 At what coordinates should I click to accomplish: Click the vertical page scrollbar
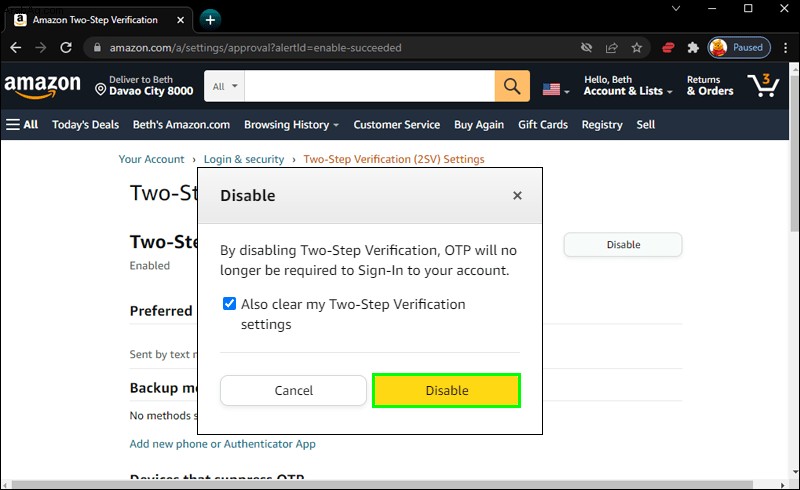[x=794, y=153]
